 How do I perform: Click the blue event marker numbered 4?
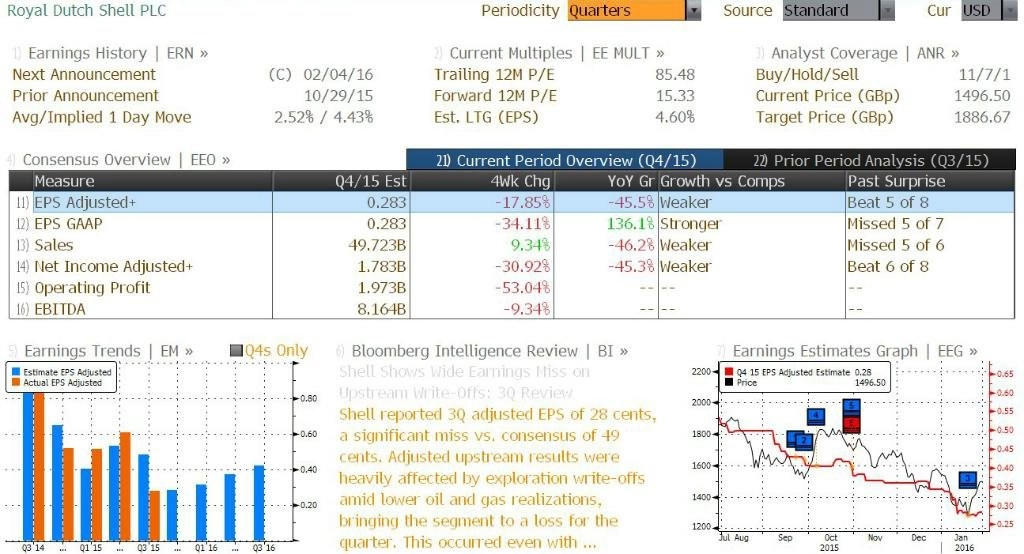816,416
